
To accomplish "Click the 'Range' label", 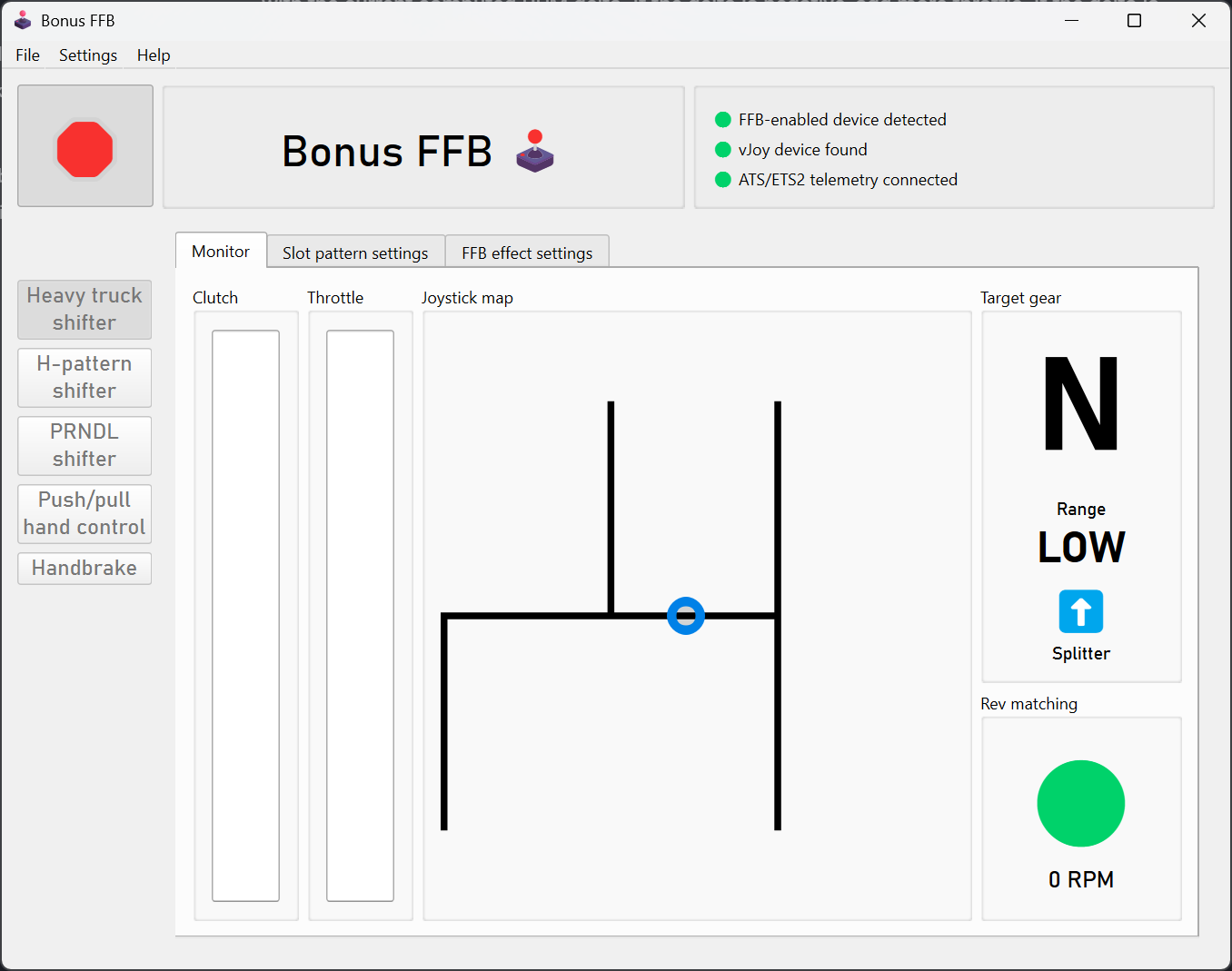I will 1081,509.
